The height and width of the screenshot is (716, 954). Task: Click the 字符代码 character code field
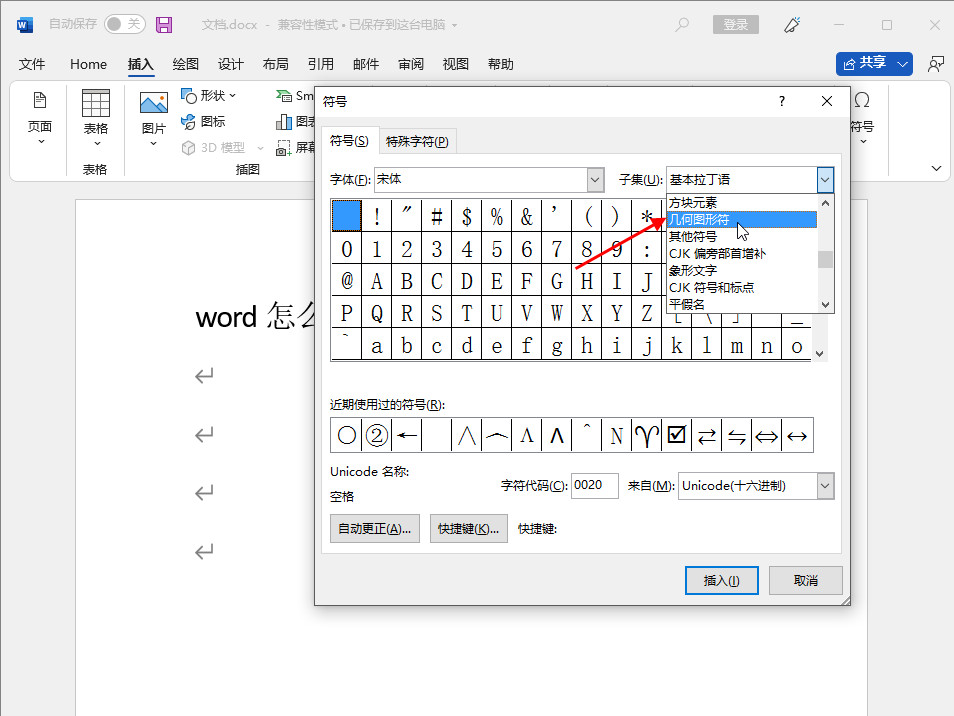pos(595,485)
